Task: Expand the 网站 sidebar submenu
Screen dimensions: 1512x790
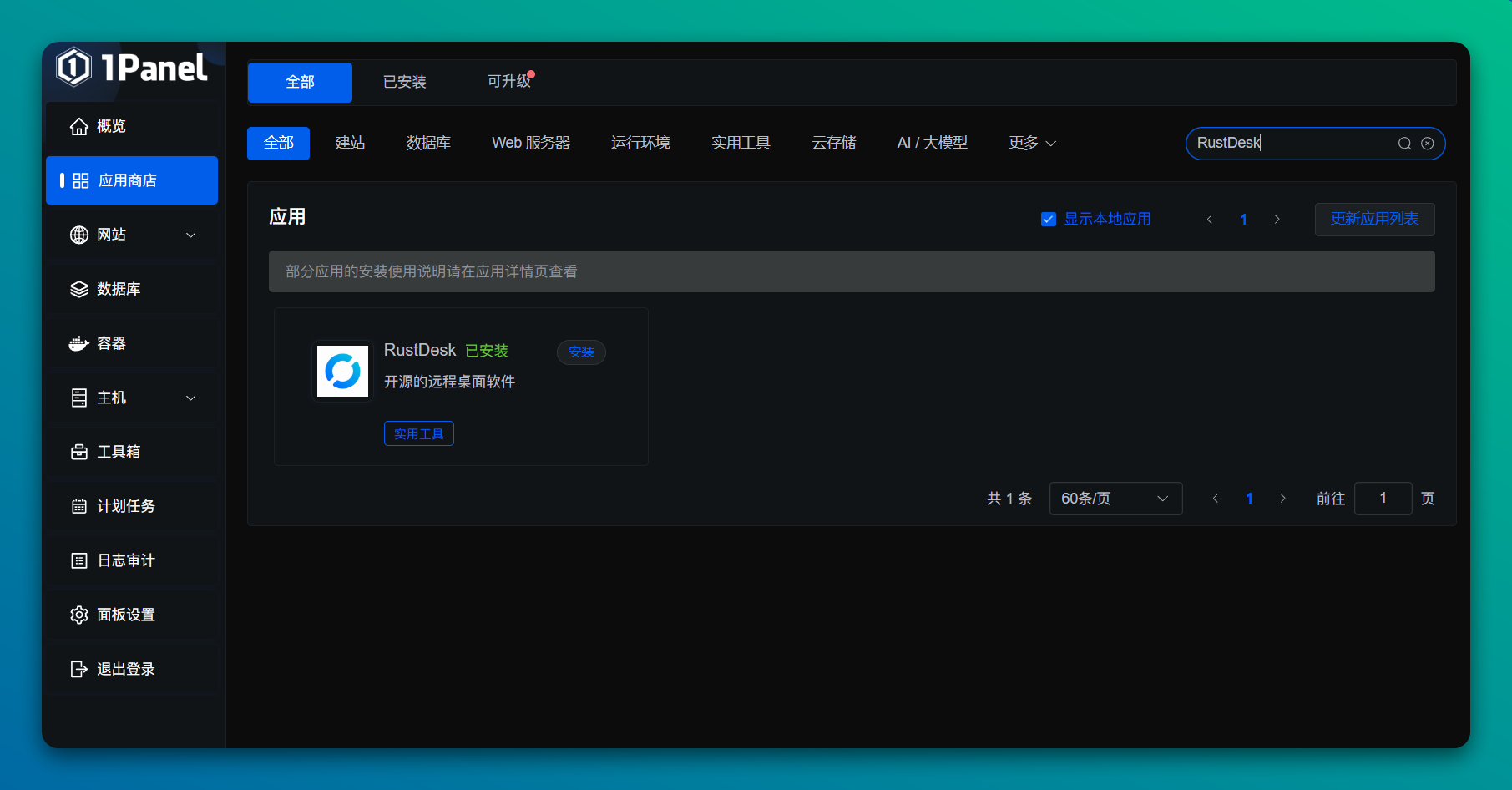Action: coord(190,235)
